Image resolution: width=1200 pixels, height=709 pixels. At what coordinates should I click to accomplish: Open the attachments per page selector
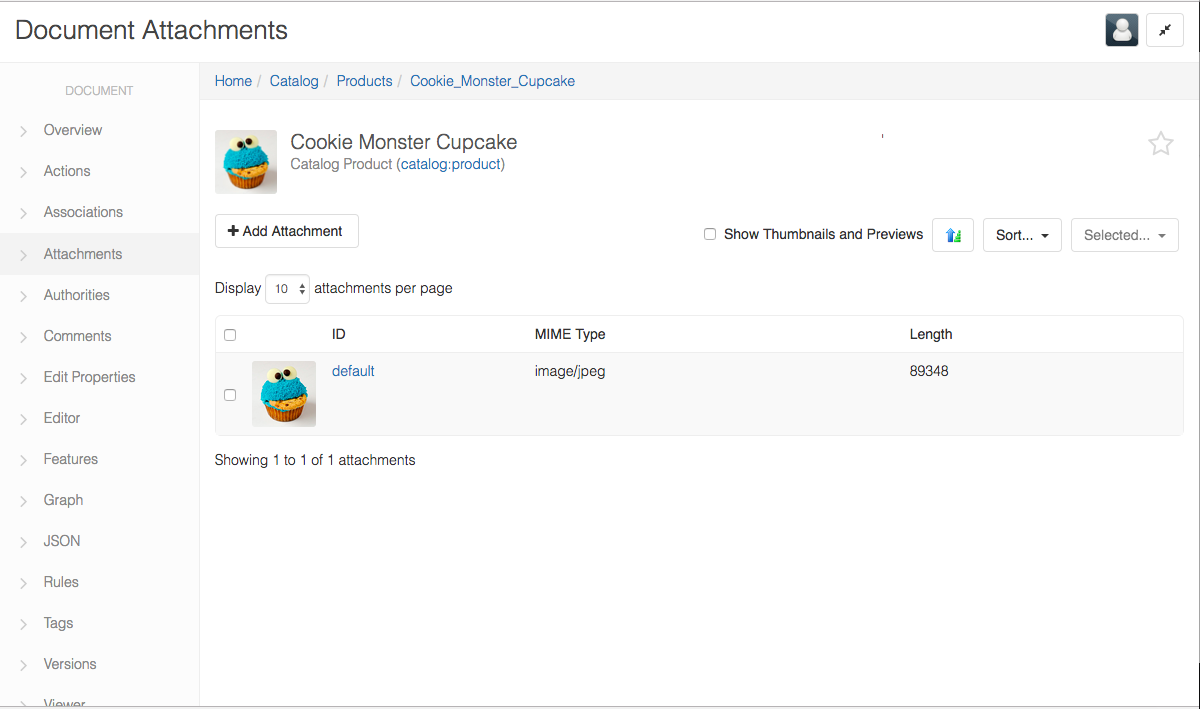287,289
